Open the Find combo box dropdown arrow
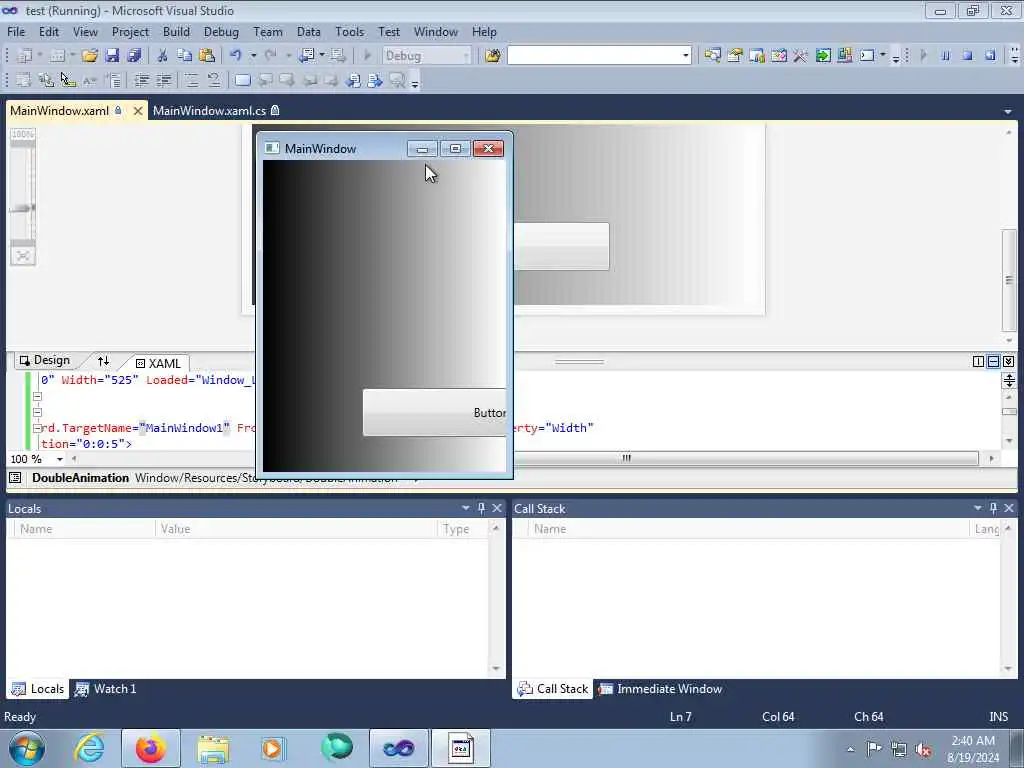This screenshot has width=1024, height=768. click(x=686, y=56)
